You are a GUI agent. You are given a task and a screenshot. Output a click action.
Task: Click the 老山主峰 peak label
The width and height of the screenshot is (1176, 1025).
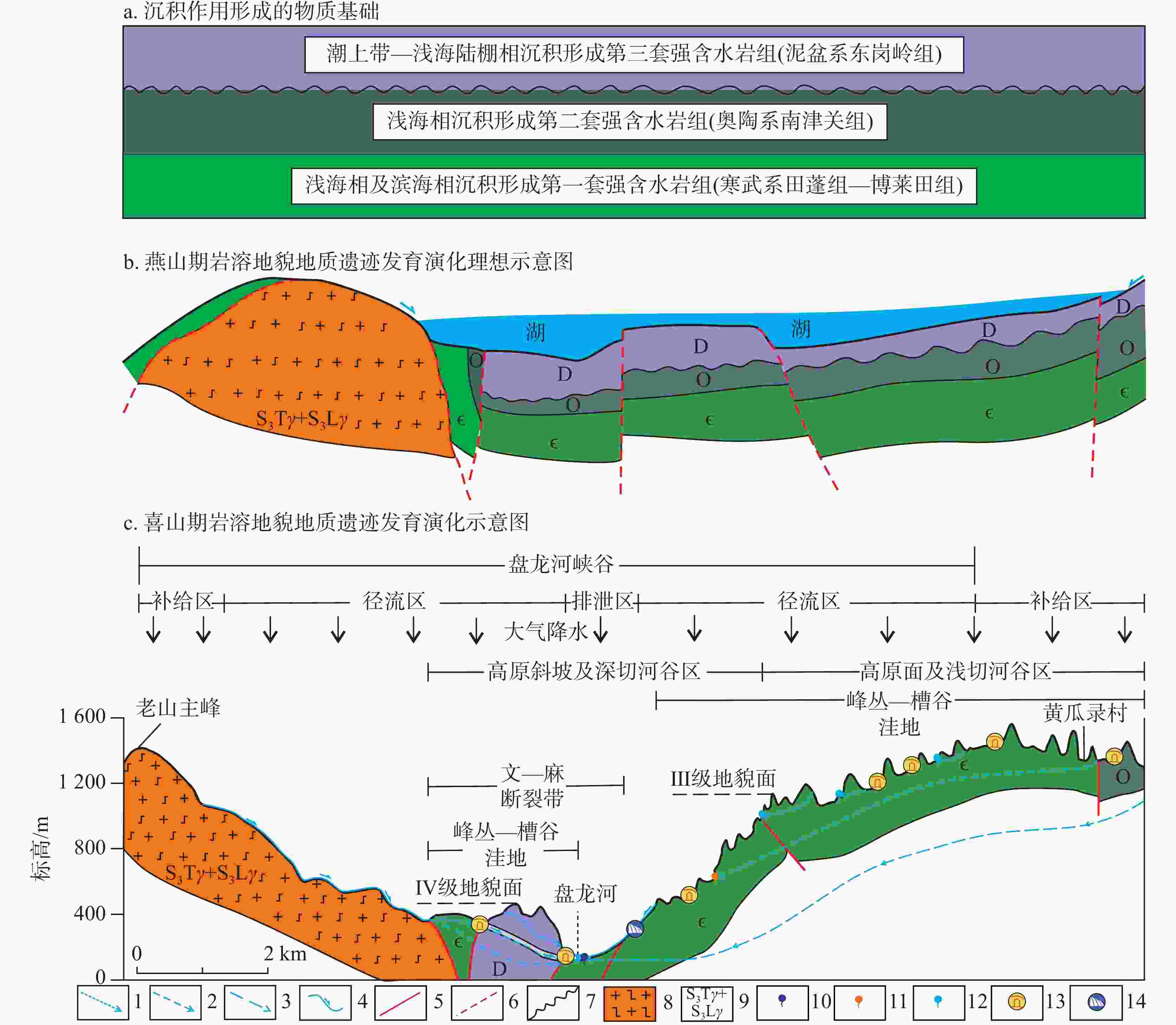point(178,708)
